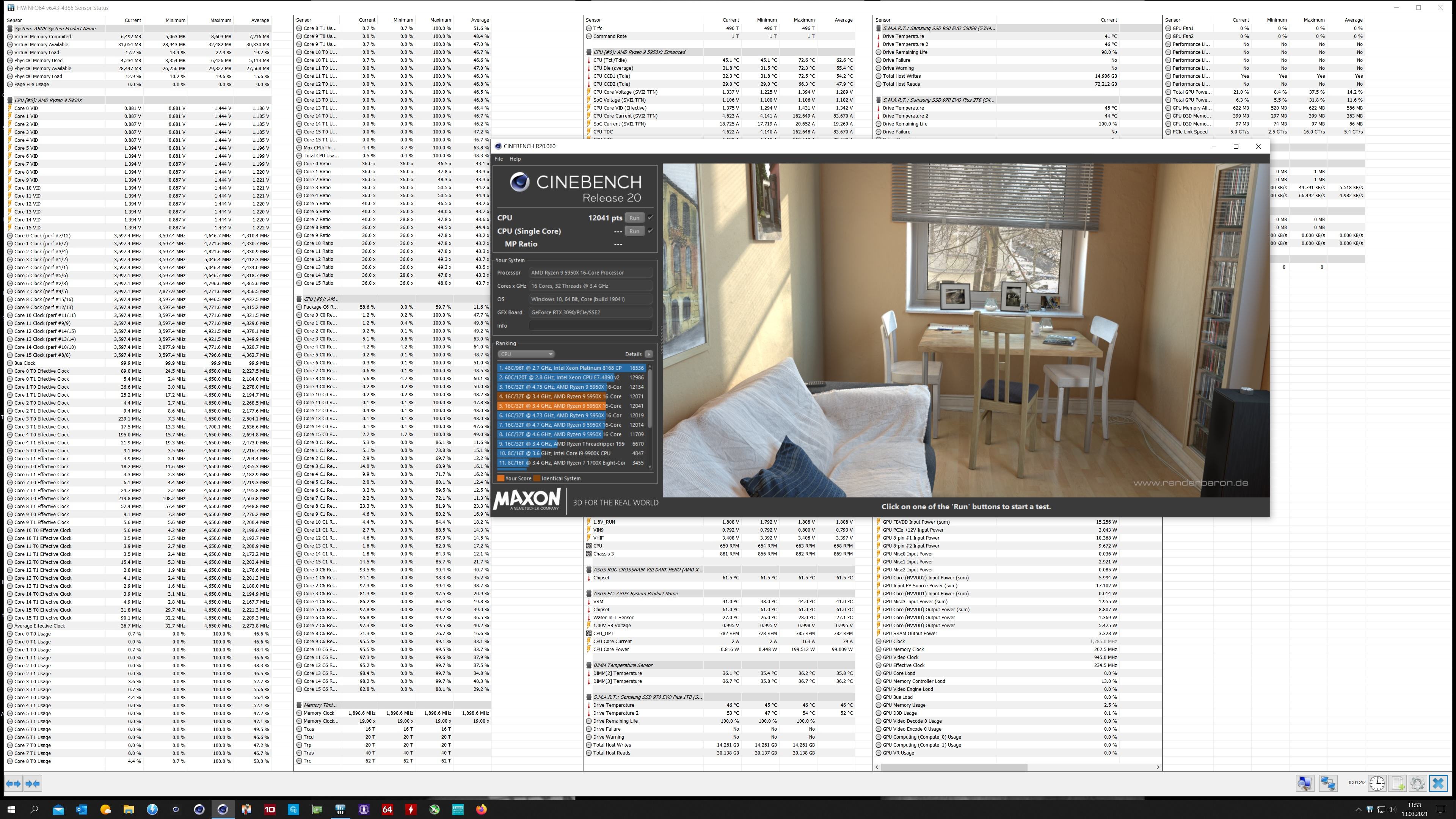The width and height of the screenshot is (1456, 819).
Task: Switch to the active Cinebench taskbar icon
Action: pyautogui.click(x=223, y=810)
